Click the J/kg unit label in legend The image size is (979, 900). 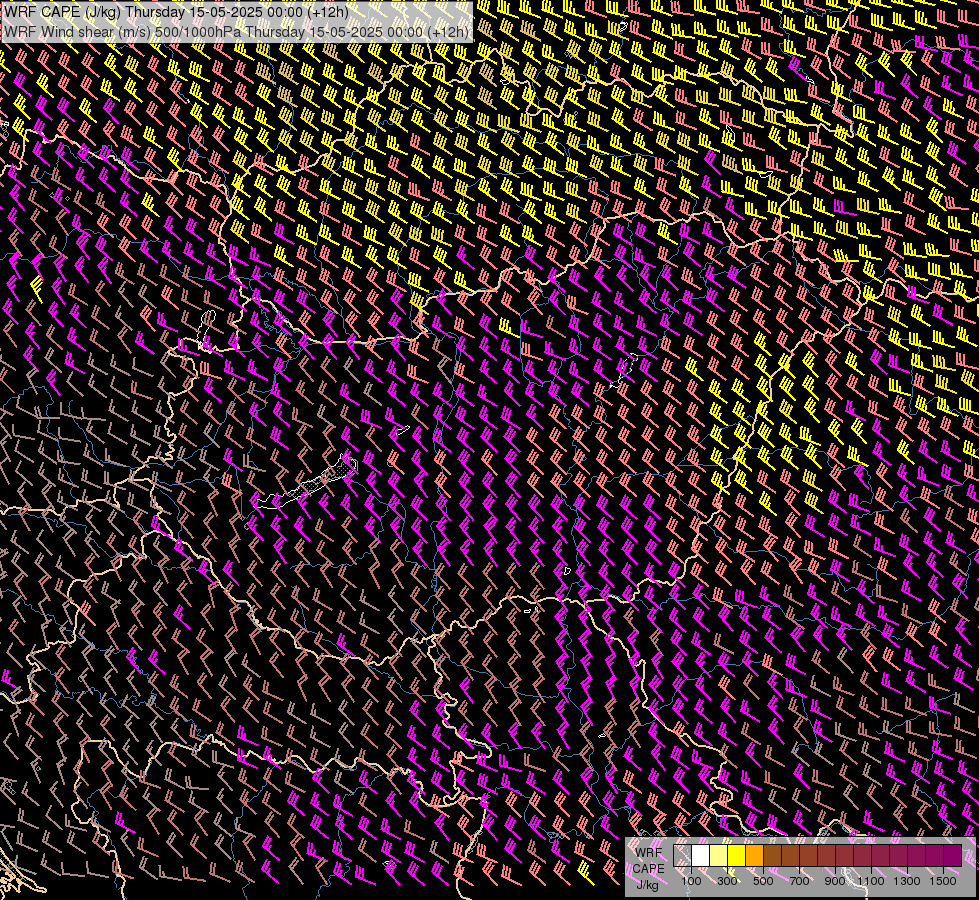647,885
